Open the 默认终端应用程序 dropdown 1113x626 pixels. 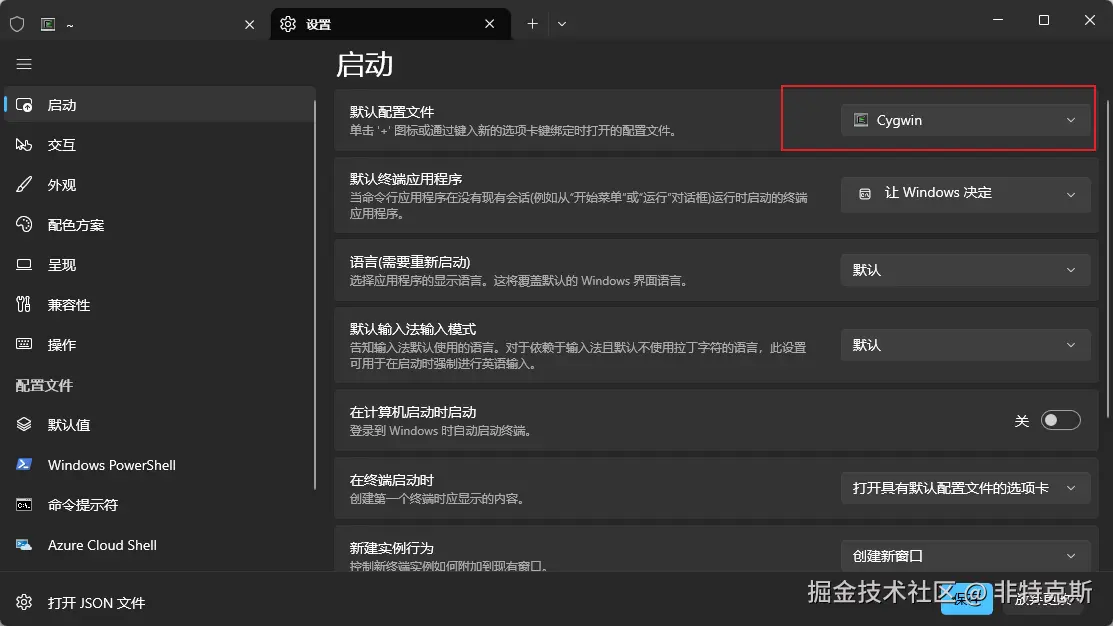[x=965, y=194]
